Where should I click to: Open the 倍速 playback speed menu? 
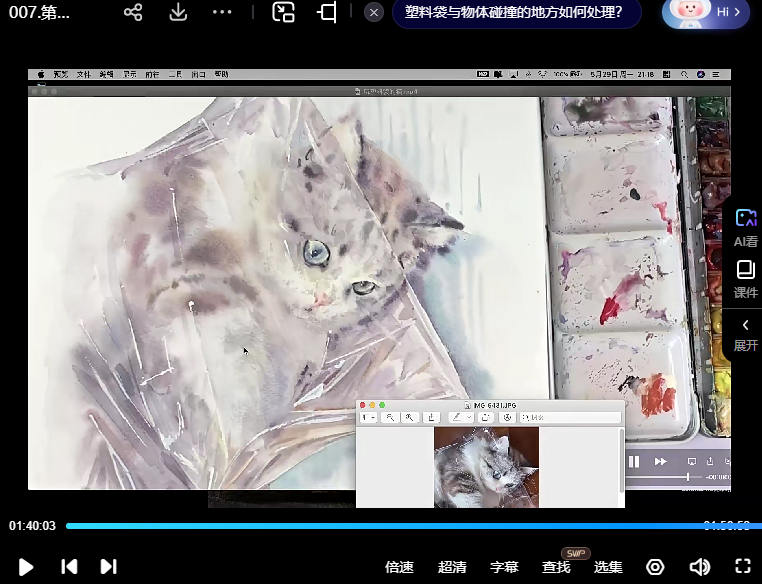(x=399, y=567)
